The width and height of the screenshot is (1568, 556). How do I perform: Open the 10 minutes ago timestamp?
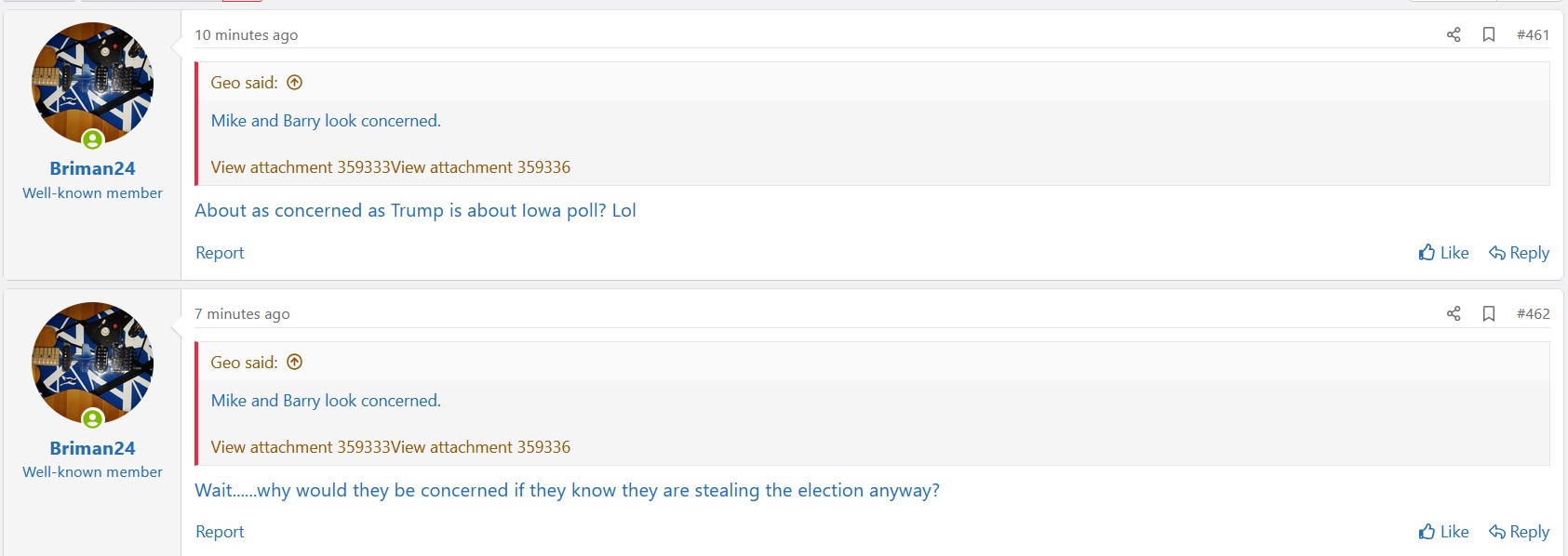click(246, 34)
